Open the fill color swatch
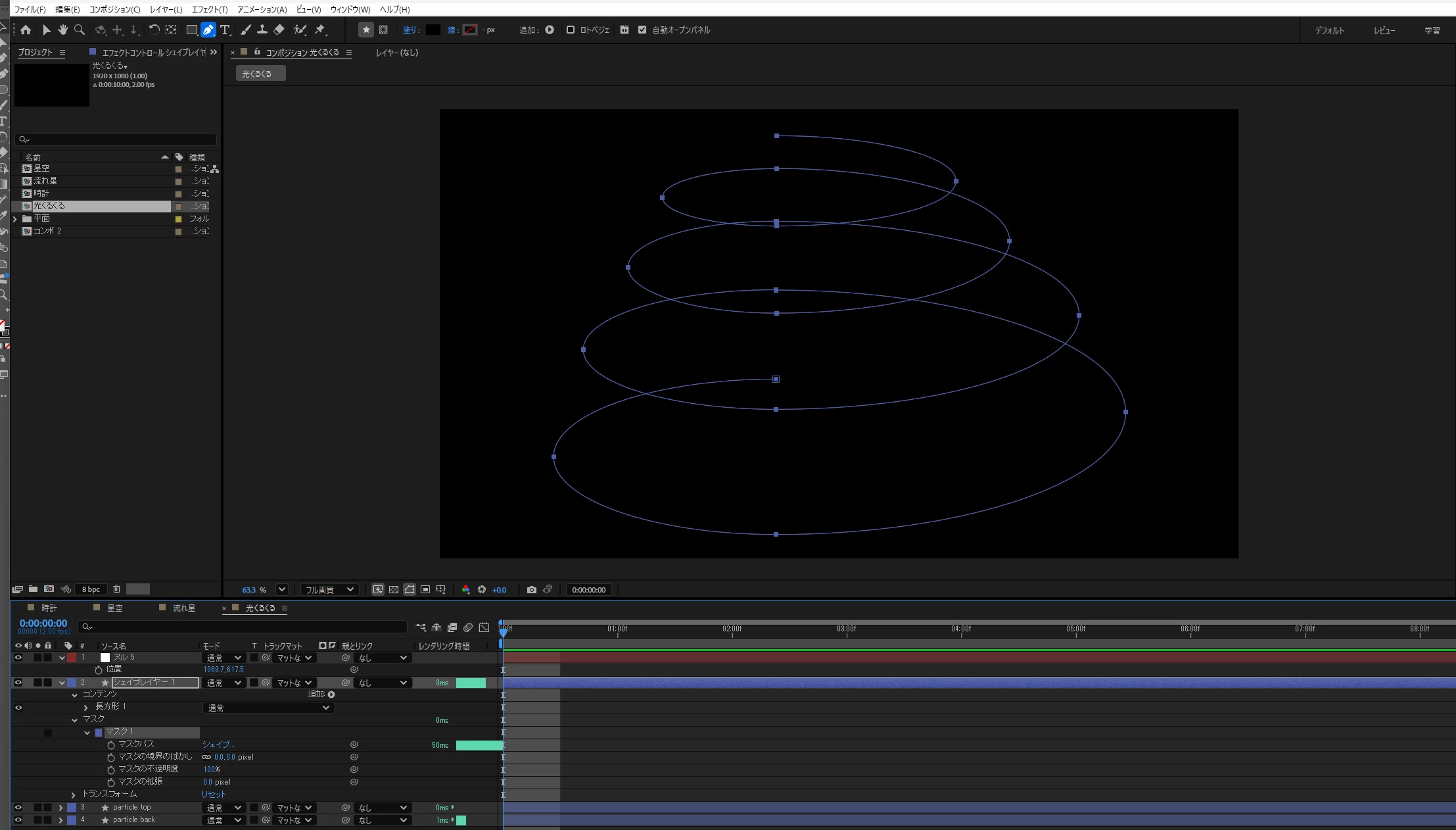The width and height of the screenshot is (1456, 830). [433, 30]
